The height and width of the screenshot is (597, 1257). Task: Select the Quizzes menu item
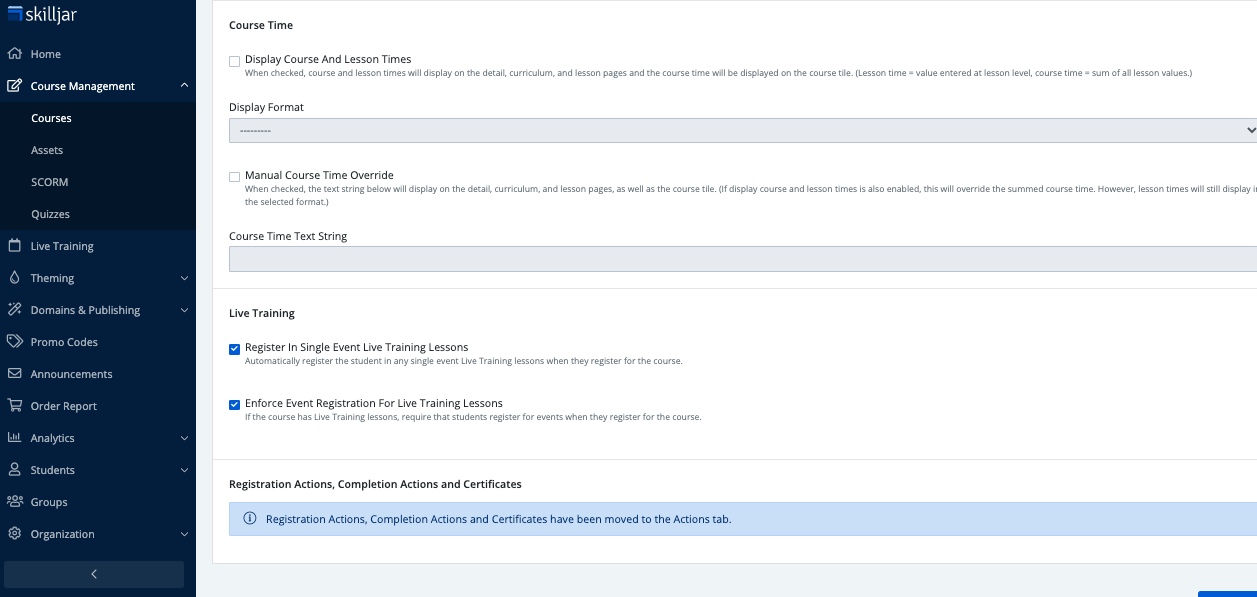click(50, 214)
